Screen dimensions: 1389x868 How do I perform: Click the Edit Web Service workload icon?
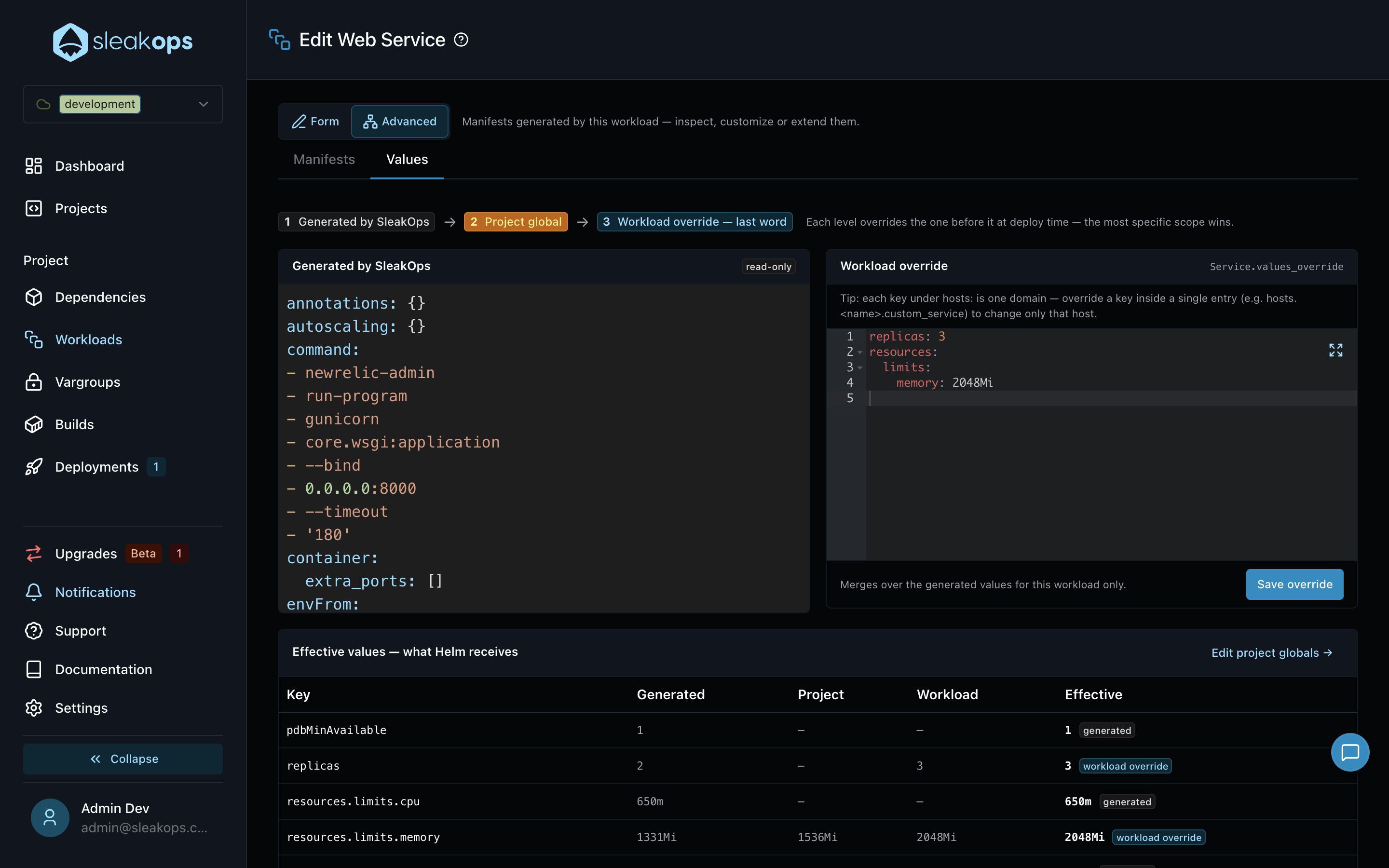[280, 40]
